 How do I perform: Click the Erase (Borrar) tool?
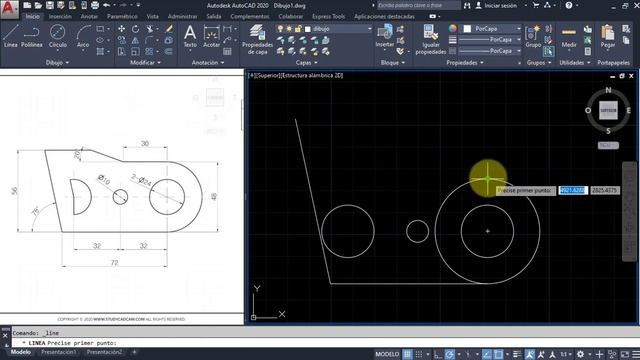pos(169,29)
